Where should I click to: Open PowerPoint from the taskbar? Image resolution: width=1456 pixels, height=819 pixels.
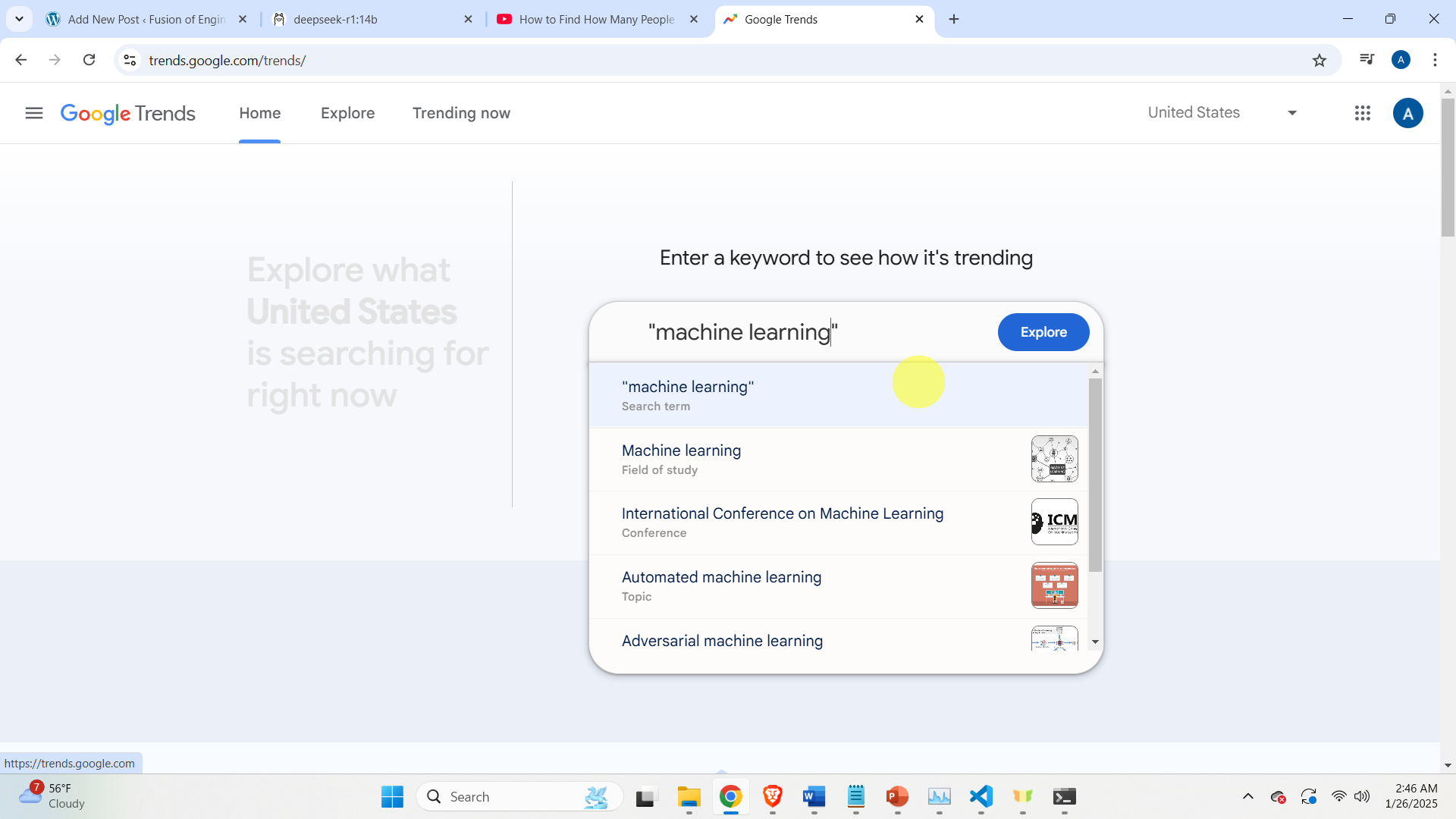coord(897,796)
